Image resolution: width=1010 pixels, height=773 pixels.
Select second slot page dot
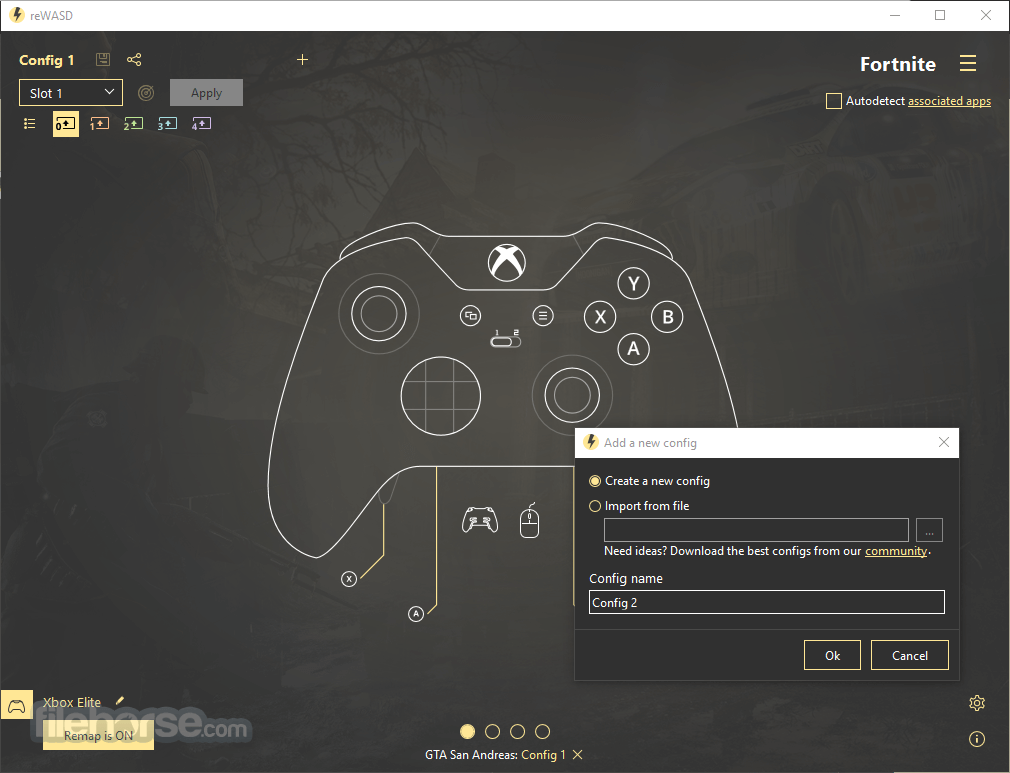[x=492, y=732]
